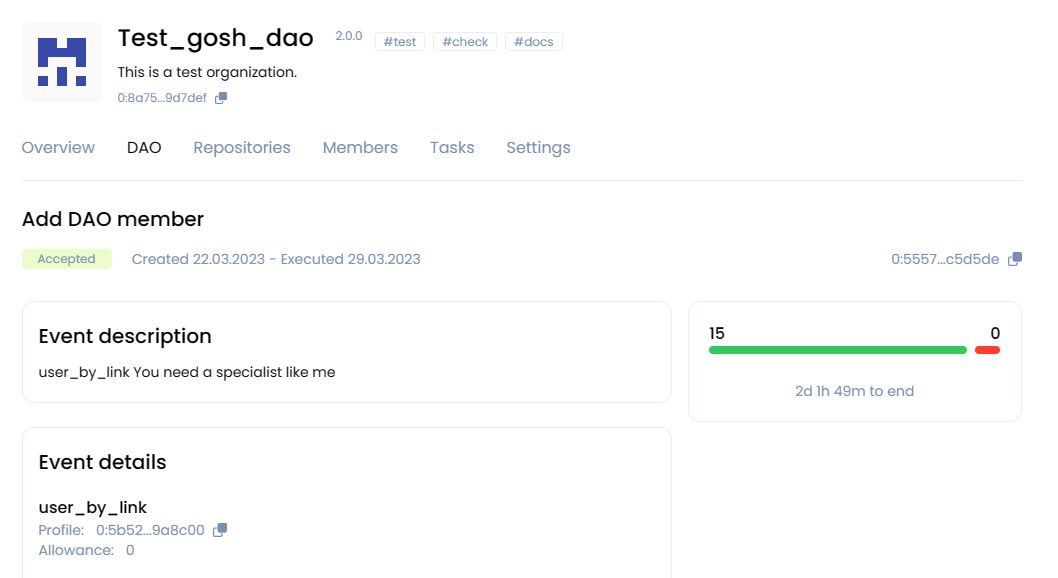Click the Test_gosh_dao logo avatar
The width and height of the screenshot is (1058, 578).
(x=62, y=62)
